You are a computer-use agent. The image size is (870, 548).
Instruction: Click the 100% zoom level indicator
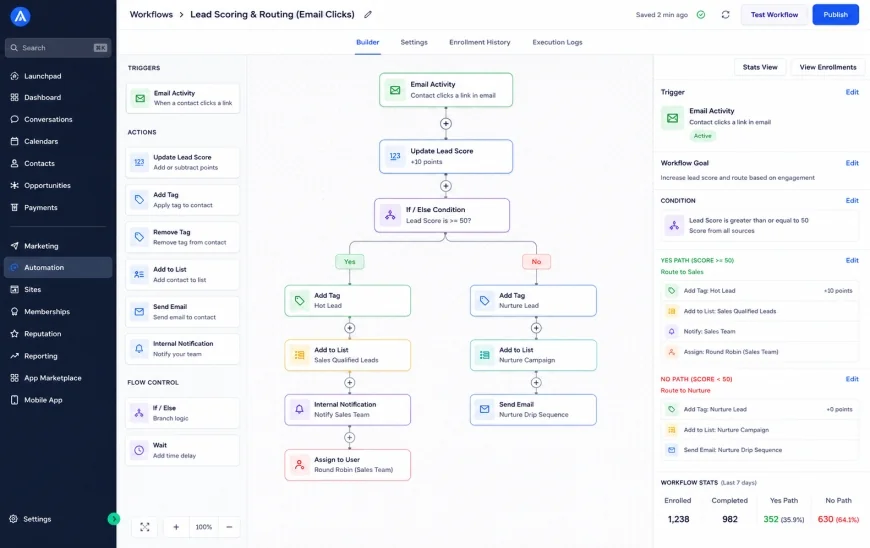pos(204,527)
